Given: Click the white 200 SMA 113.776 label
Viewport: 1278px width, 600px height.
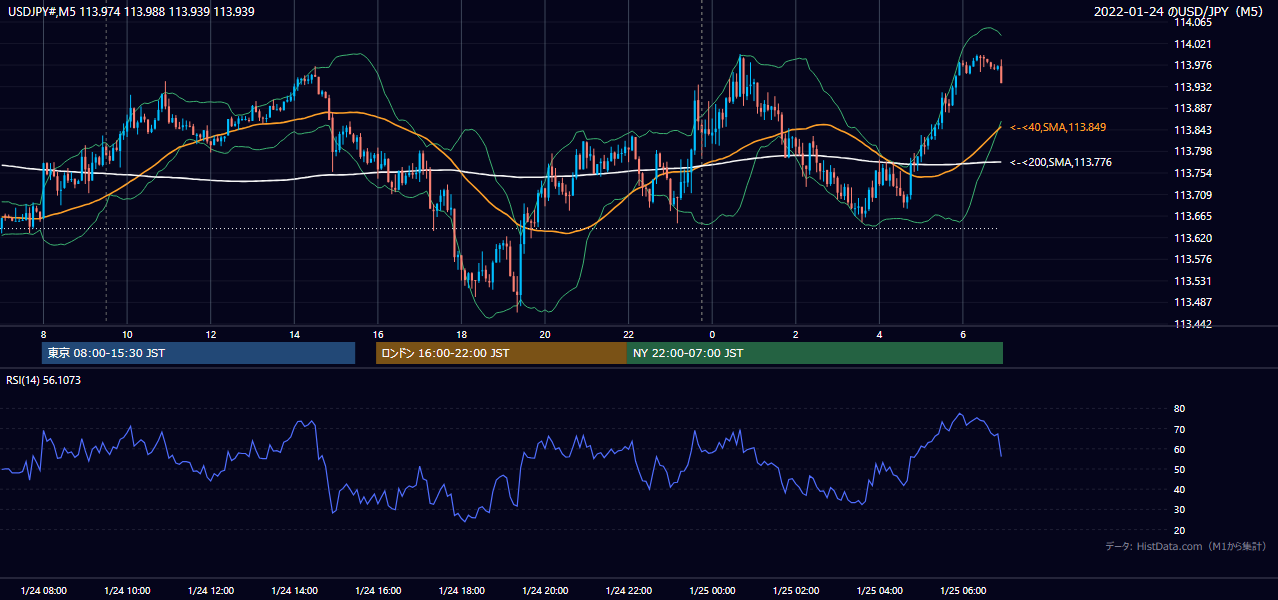Looking at the screenshot, I should tap(1061, 162).
